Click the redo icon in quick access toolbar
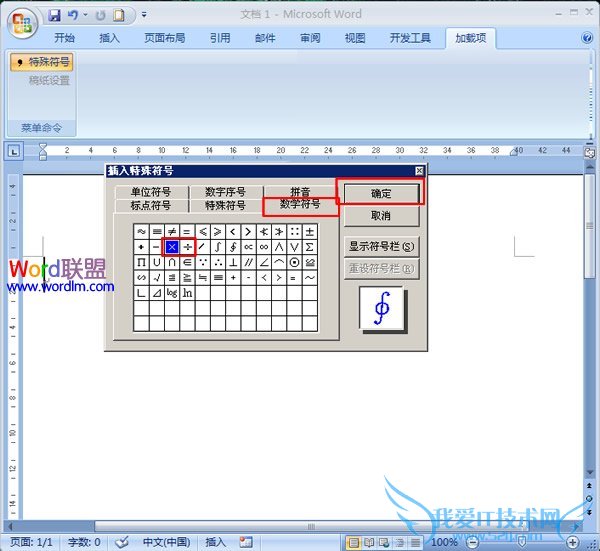 100,15
